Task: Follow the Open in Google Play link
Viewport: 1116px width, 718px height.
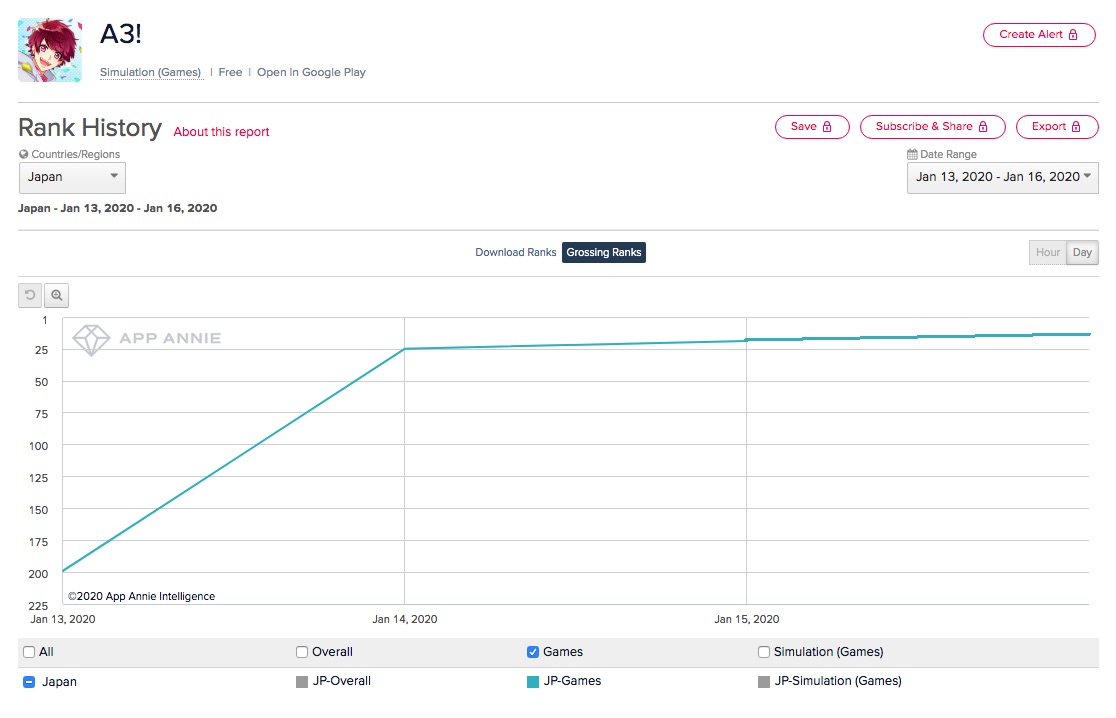Action: [x=311, y=73]
